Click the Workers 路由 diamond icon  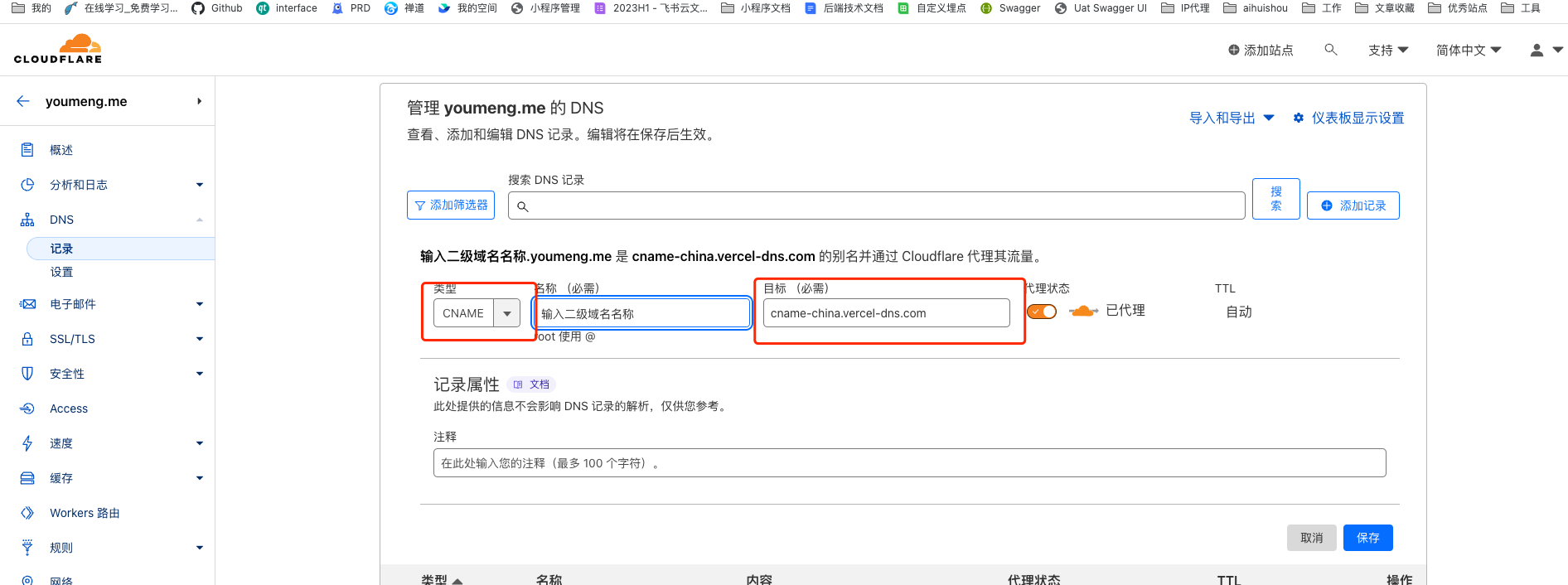point(27,513)
